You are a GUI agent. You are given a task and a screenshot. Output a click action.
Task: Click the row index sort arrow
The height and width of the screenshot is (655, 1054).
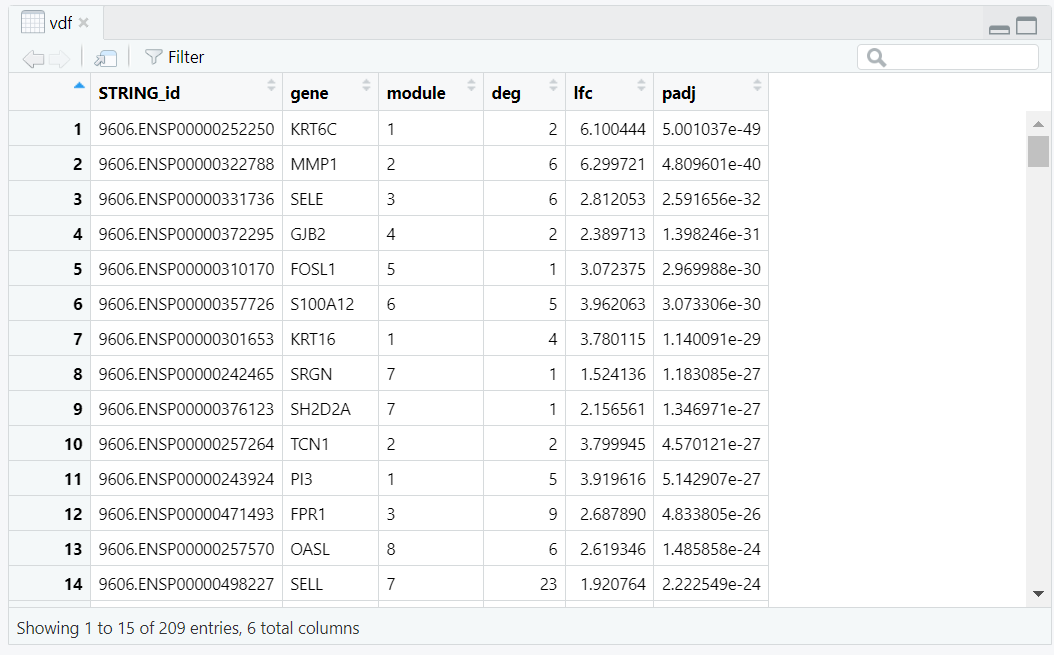pos(78,86)
